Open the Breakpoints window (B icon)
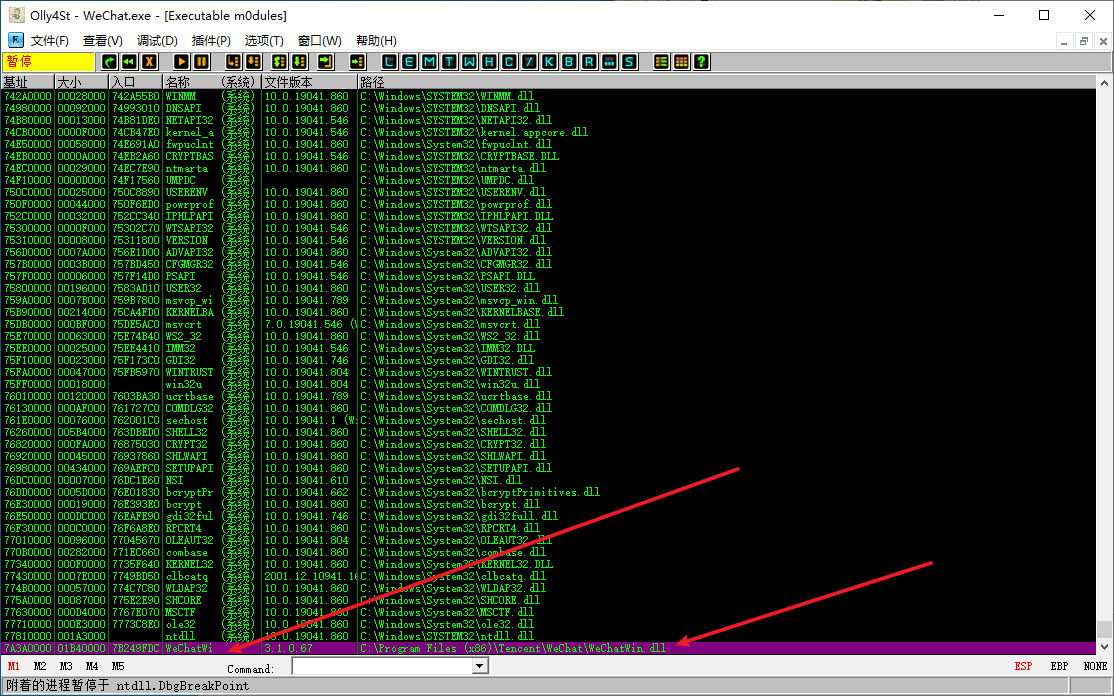Image resolution: width=1114 pixels, height=696 pixels. (x=569, y=62)
